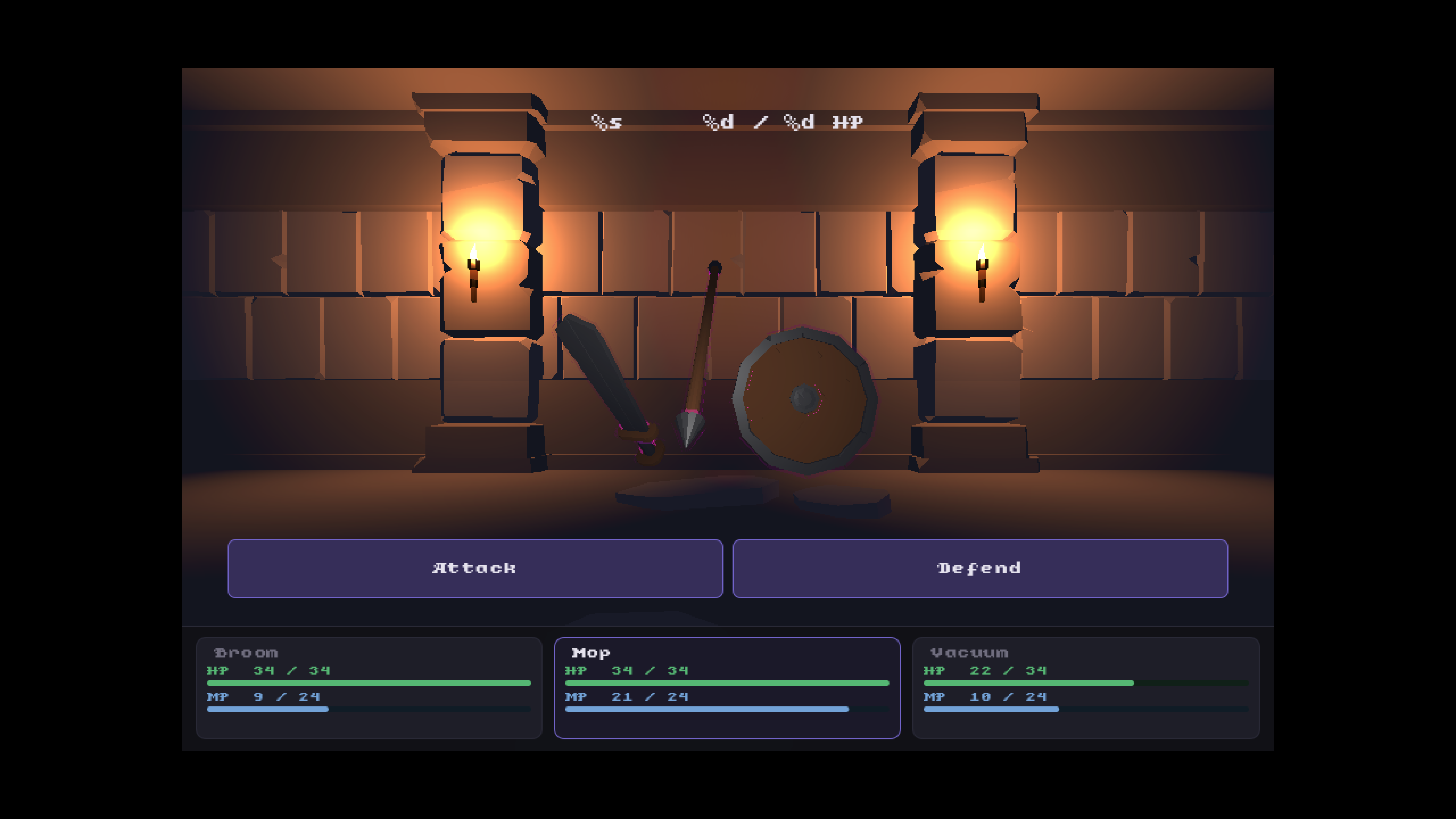Image resolution: width=1456 pixels, height=819 pixels.
Task: Click the %d / %d HP label
Action: pyautogui.click(x=782, y=122)
